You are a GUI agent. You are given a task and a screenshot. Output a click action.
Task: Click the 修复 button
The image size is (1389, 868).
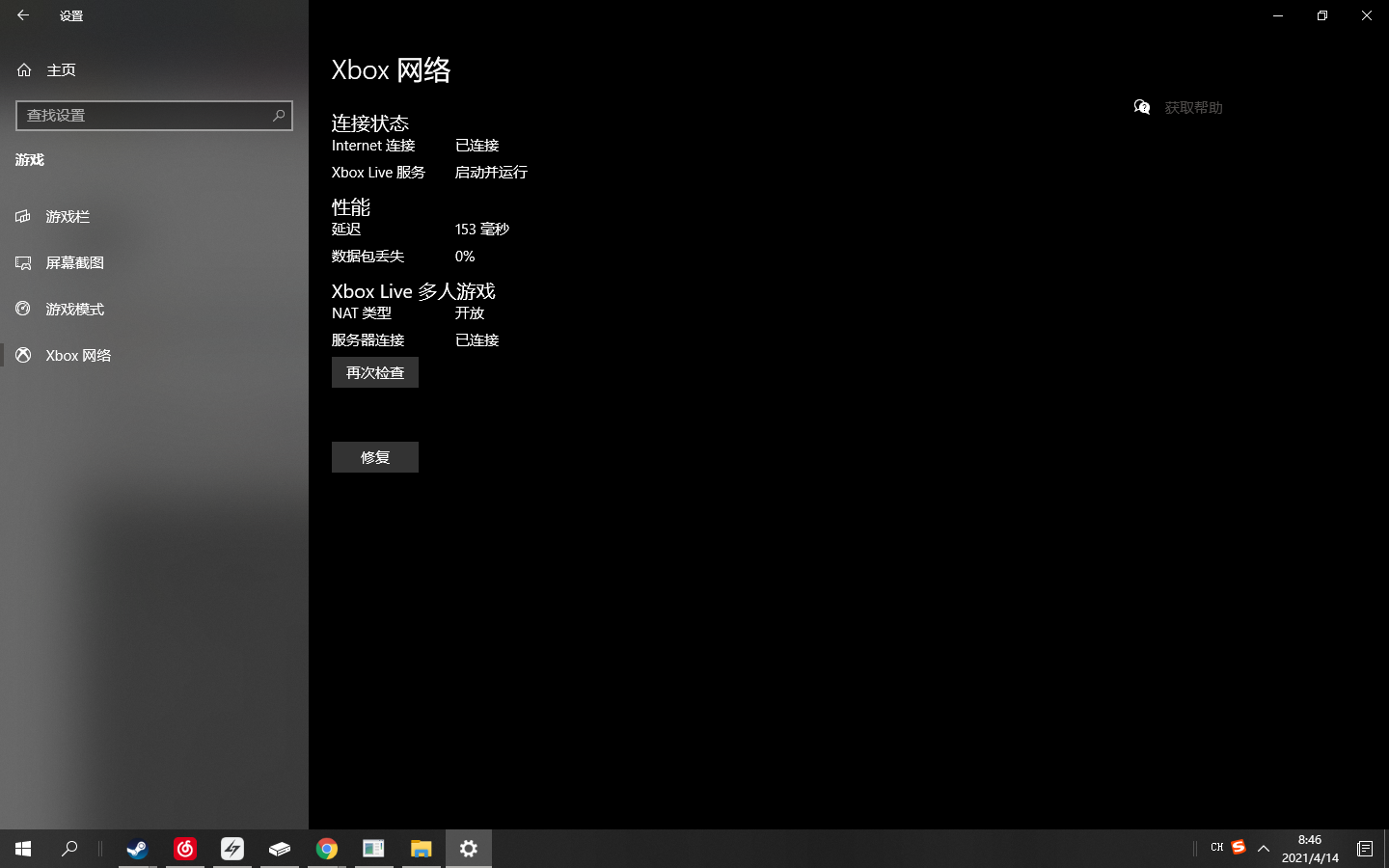[x=375, y=457]
